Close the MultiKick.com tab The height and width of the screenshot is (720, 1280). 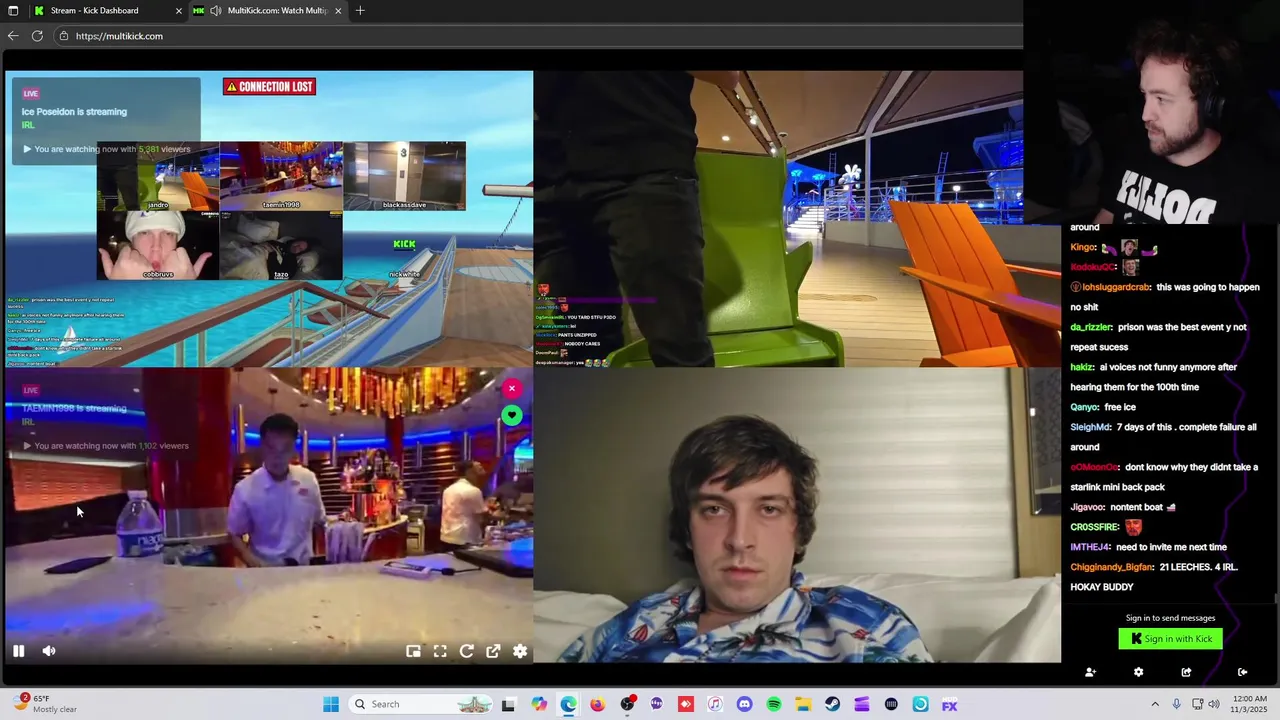338,11
